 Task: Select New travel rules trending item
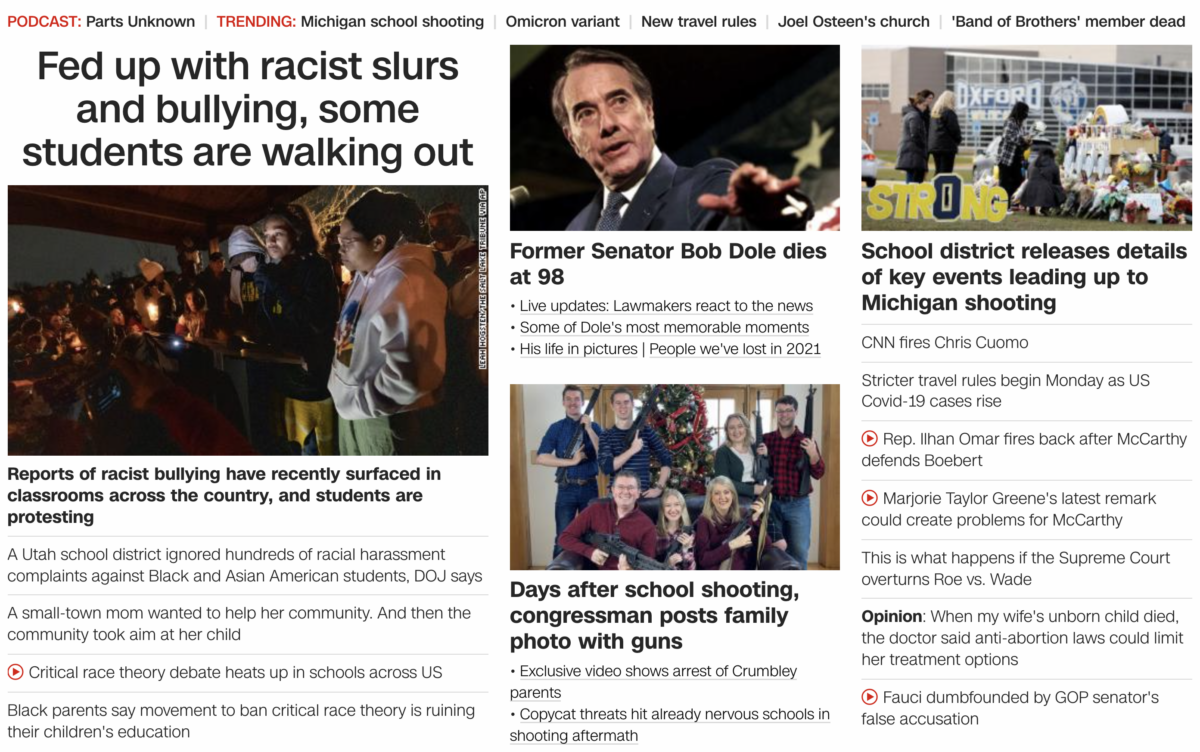click(698, 21)
